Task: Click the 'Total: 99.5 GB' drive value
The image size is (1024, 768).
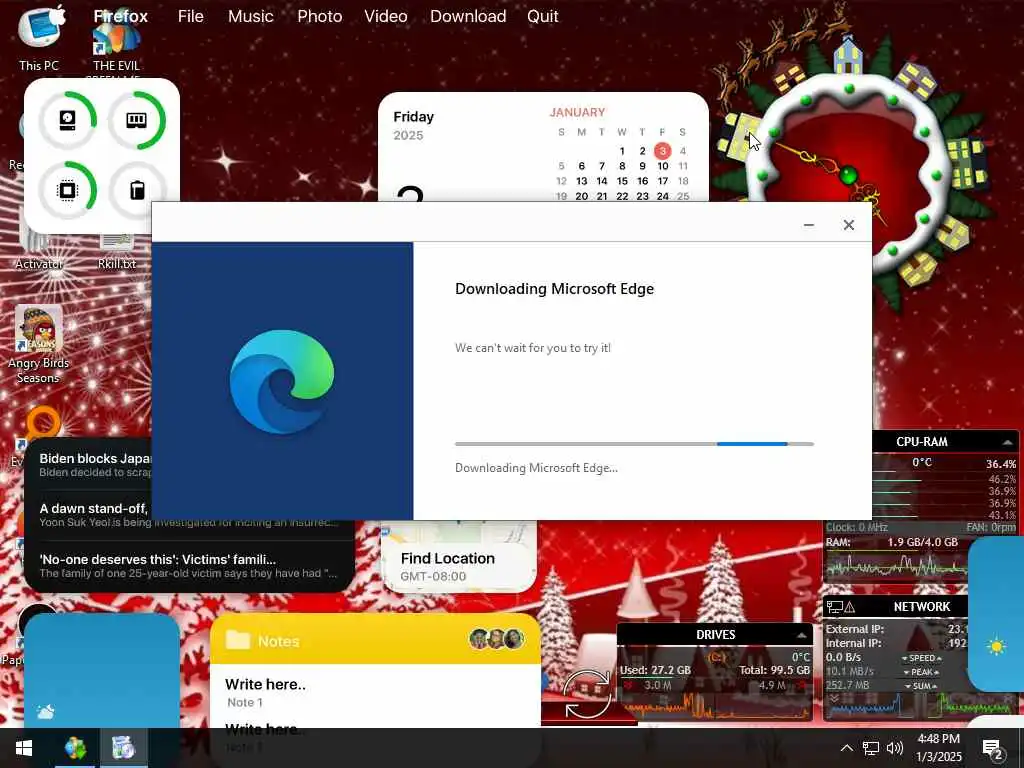Action: click(x=775, y=670)
